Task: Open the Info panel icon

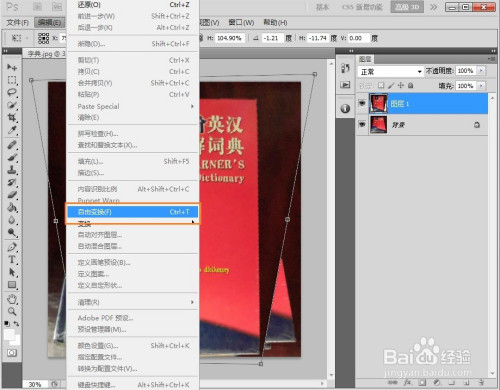Action: click(x=345, y=108)
